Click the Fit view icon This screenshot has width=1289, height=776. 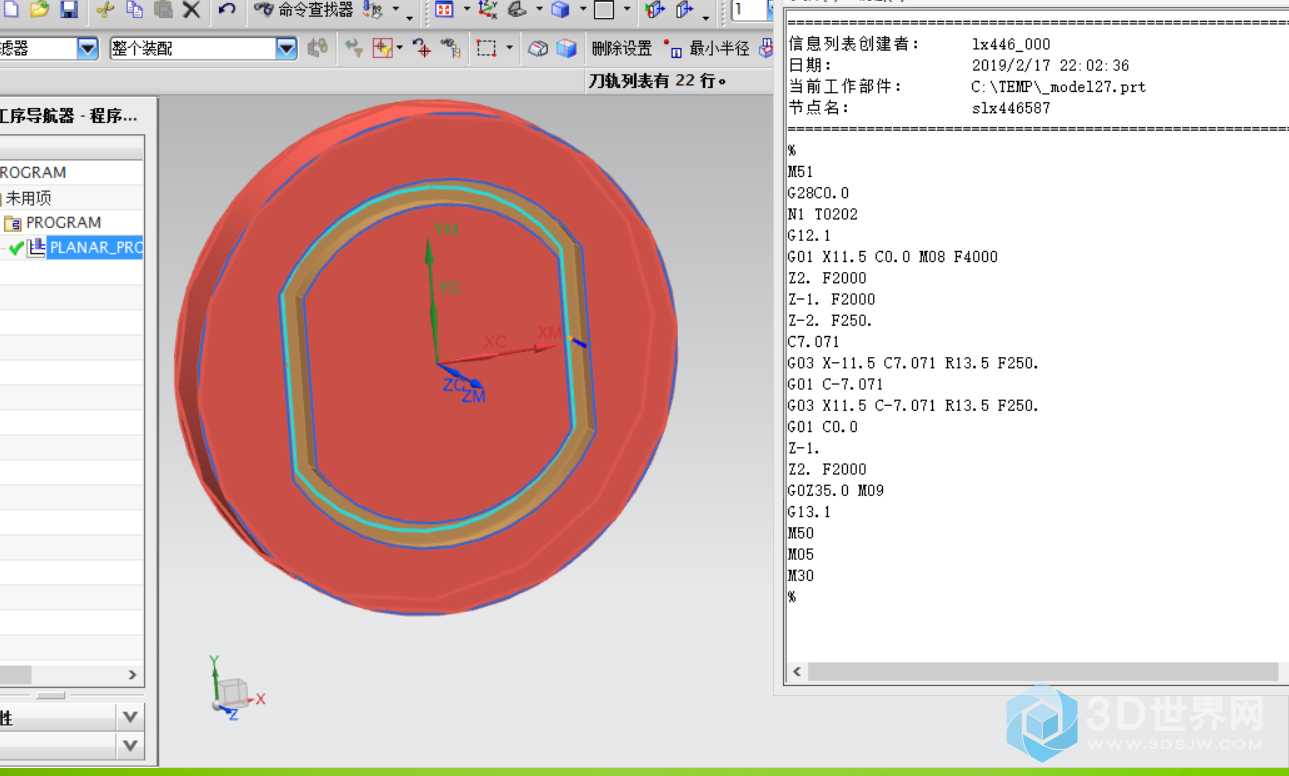[x=444, y=10]
